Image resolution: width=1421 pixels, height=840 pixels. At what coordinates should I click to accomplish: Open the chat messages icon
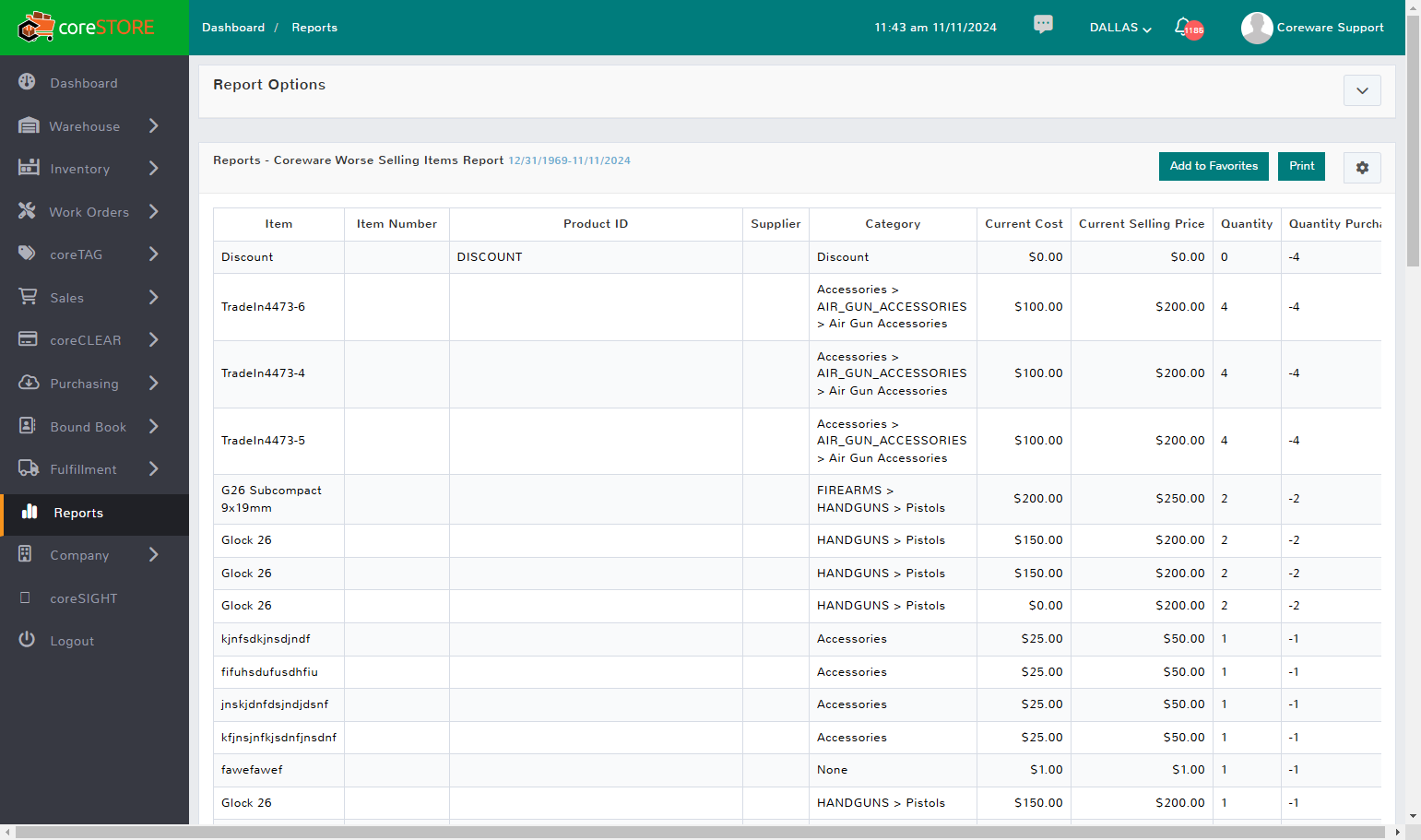click(1043, 25)
